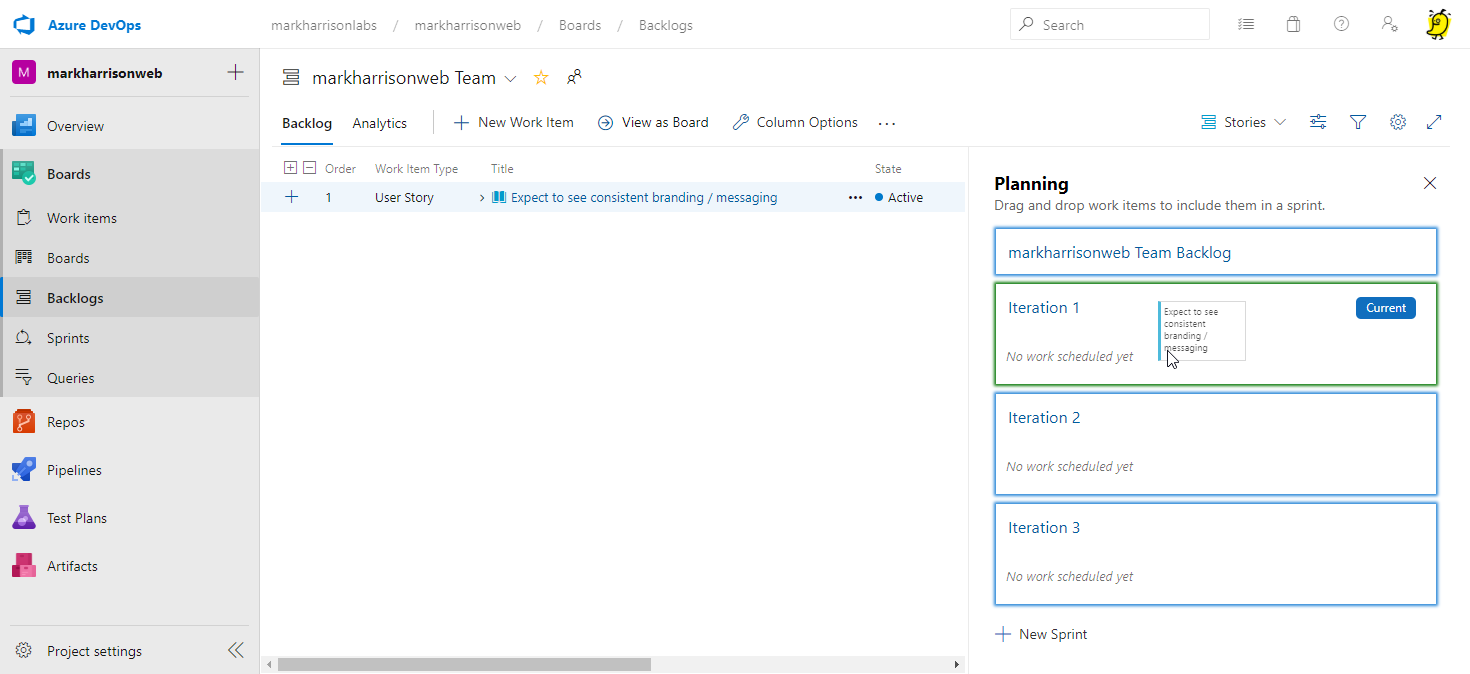The width and height of the screenshot is (1470, 674).
Task: Collapse the left navigation sidebar
Action: (235, 651)
